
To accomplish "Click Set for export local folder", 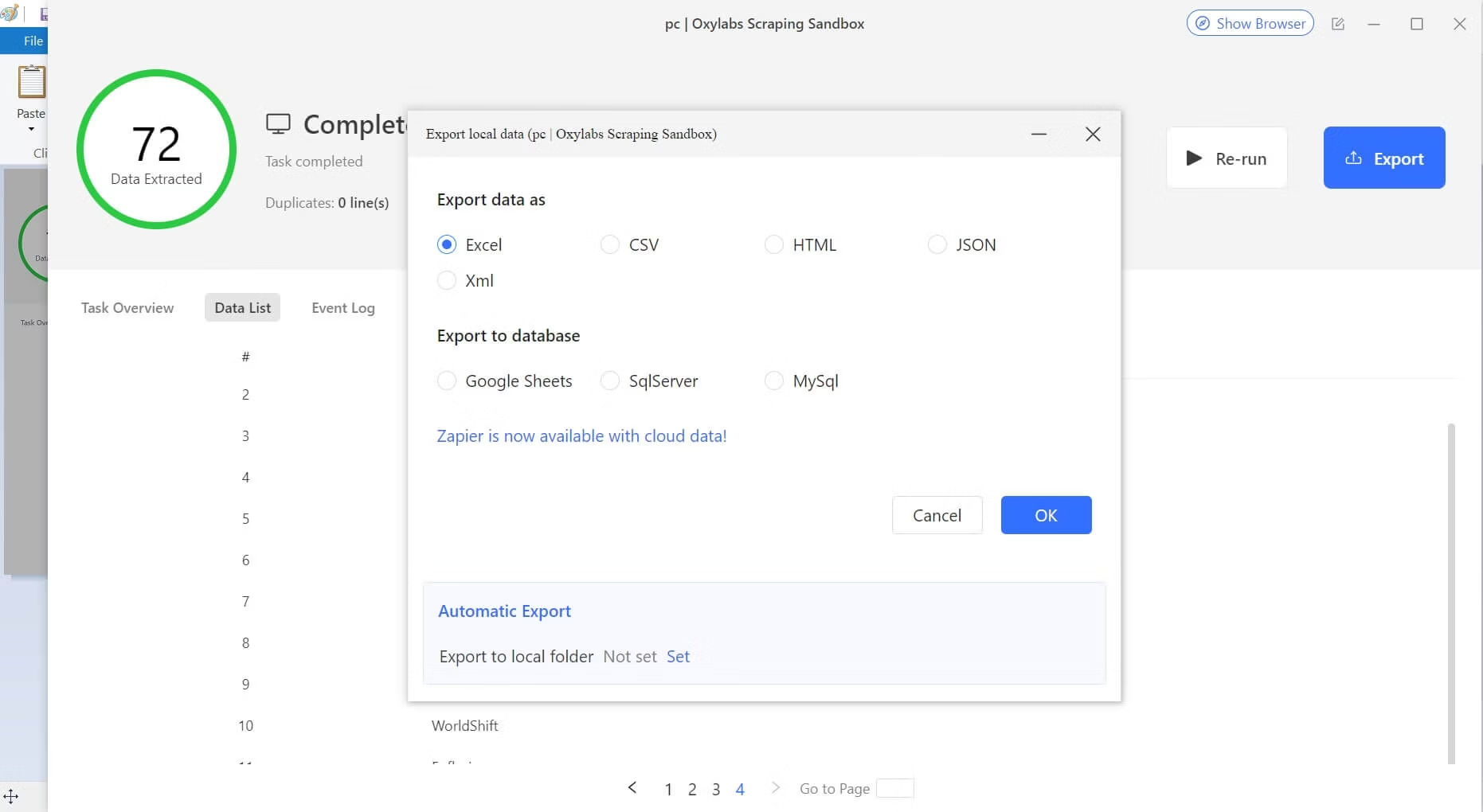I will point(678,657).
